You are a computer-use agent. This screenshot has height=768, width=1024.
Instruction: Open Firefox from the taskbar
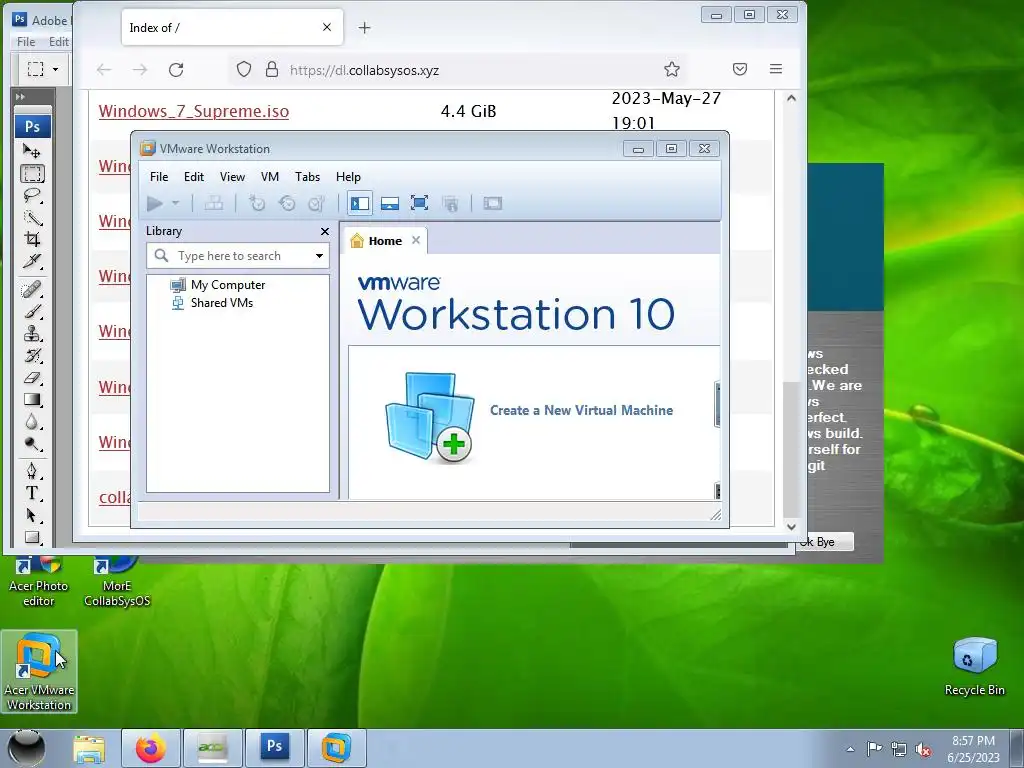(151, 748)
